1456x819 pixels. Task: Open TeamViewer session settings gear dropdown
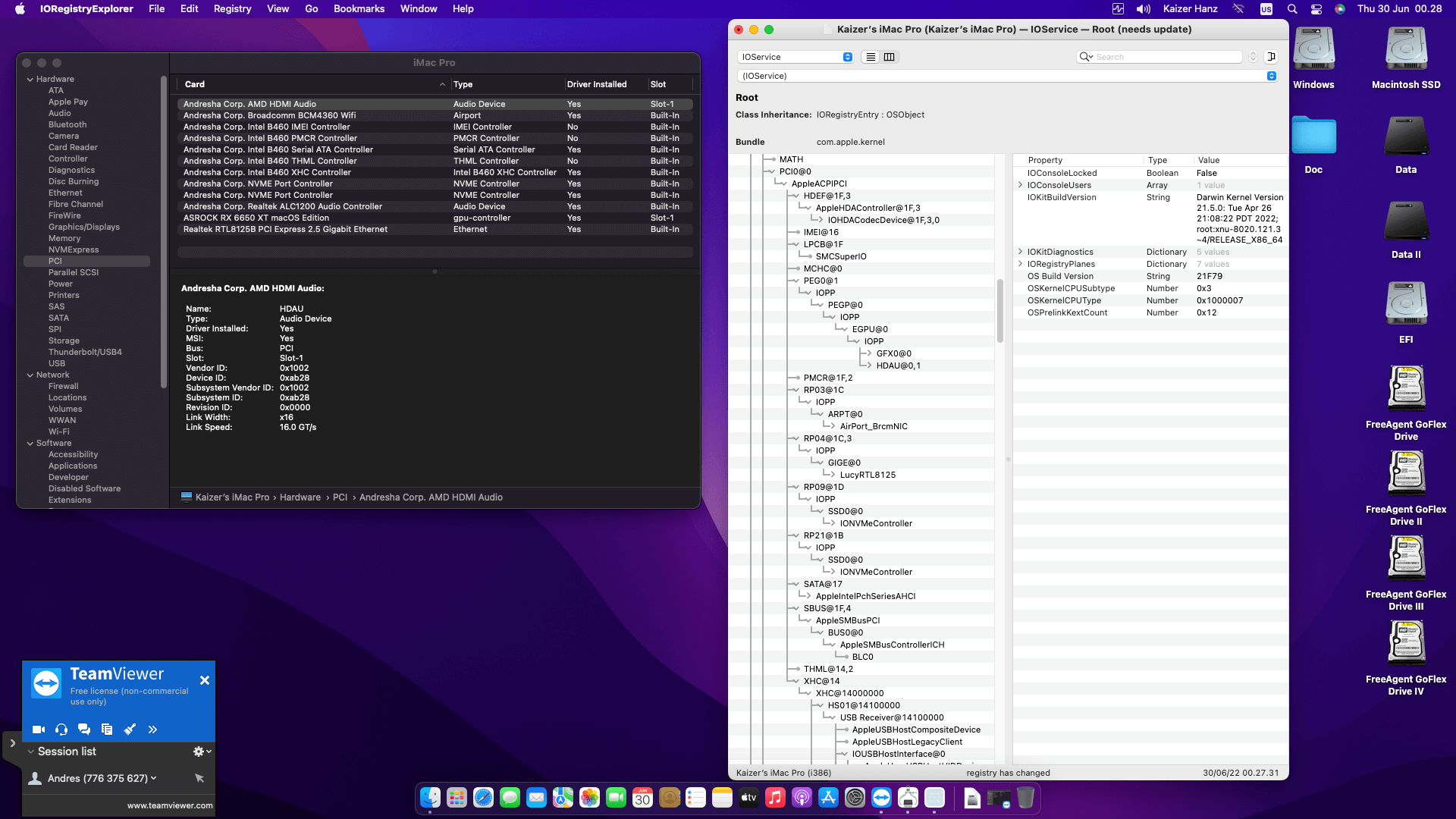coord(202,752)
